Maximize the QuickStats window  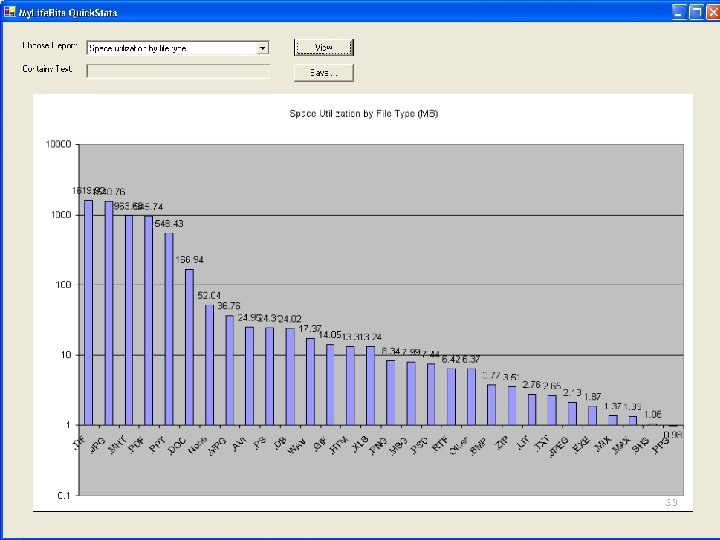point(696,11)
